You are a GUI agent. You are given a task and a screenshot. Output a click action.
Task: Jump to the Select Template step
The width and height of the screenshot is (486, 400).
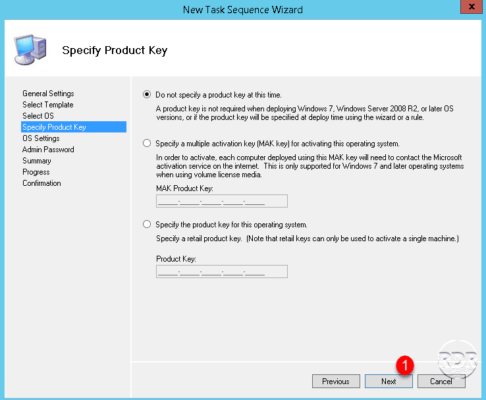pos(48,105)
